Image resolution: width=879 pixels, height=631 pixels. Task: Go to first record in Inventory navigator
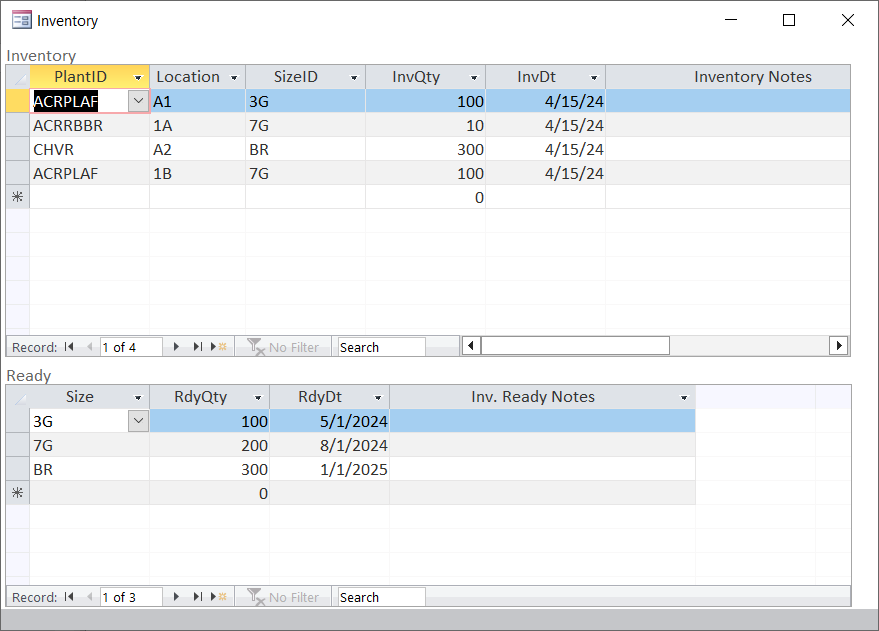[x=69, y=347]
